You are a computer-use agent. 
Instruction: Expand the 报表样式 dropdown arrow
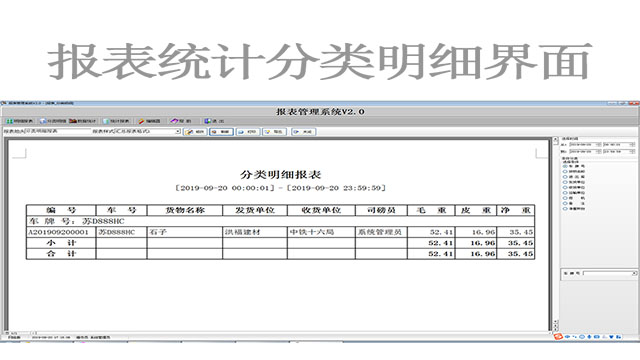tap(178, 131)
